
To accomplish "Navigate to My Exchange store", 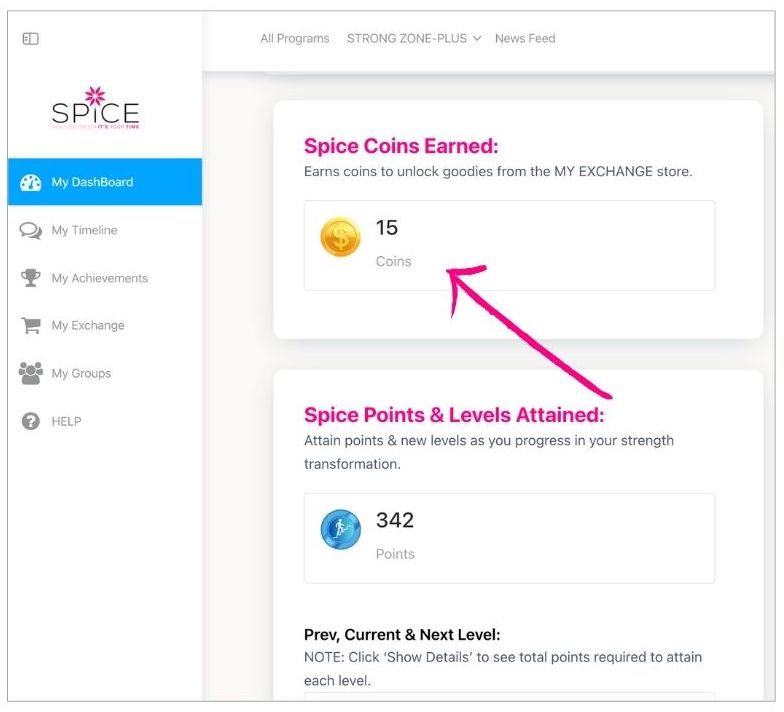I will click(88, 326).
